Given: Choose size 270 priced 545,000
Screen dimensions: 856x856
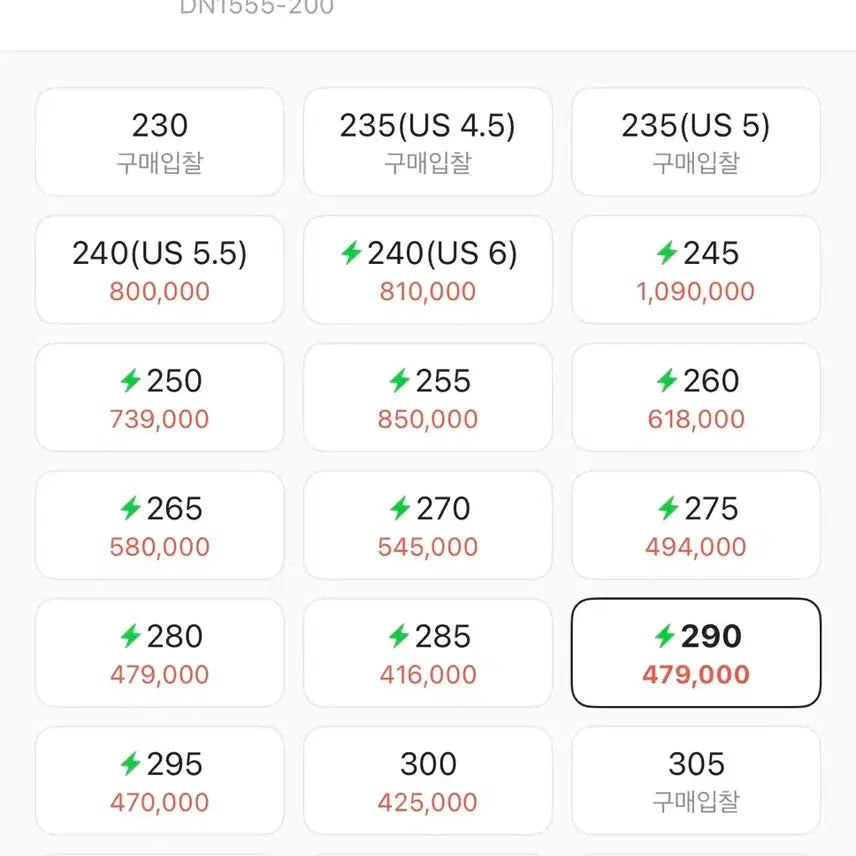Looking at the screenshot, I should [427, 525].
